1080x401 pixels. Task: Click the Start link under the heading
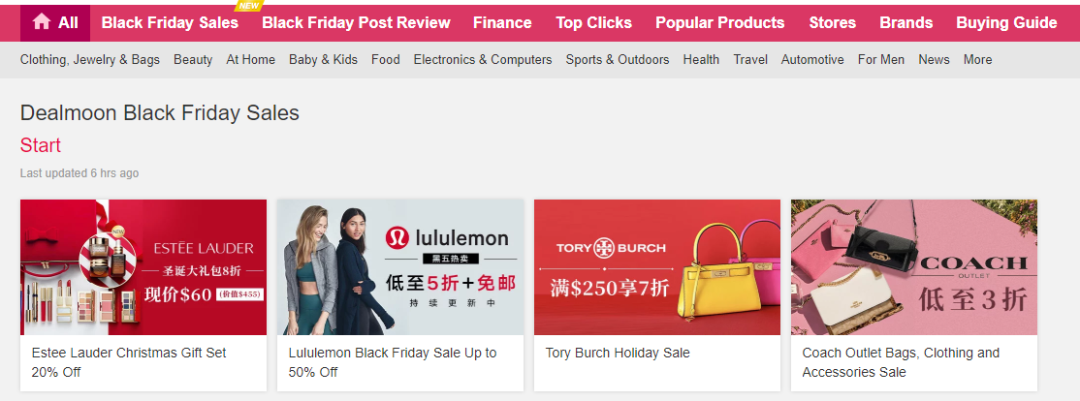coord(41,145)
